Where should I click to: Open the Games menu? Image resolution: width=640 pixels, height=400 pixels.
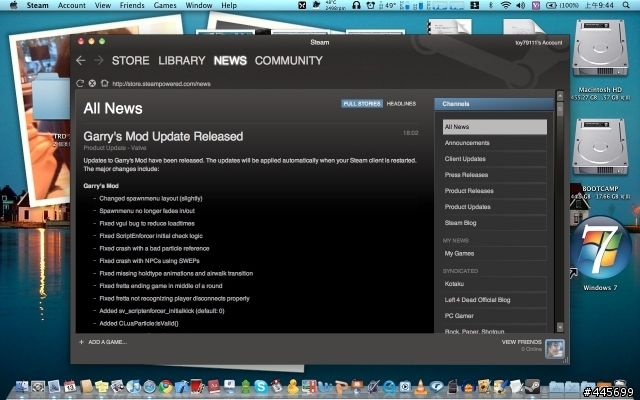(165, 5)
